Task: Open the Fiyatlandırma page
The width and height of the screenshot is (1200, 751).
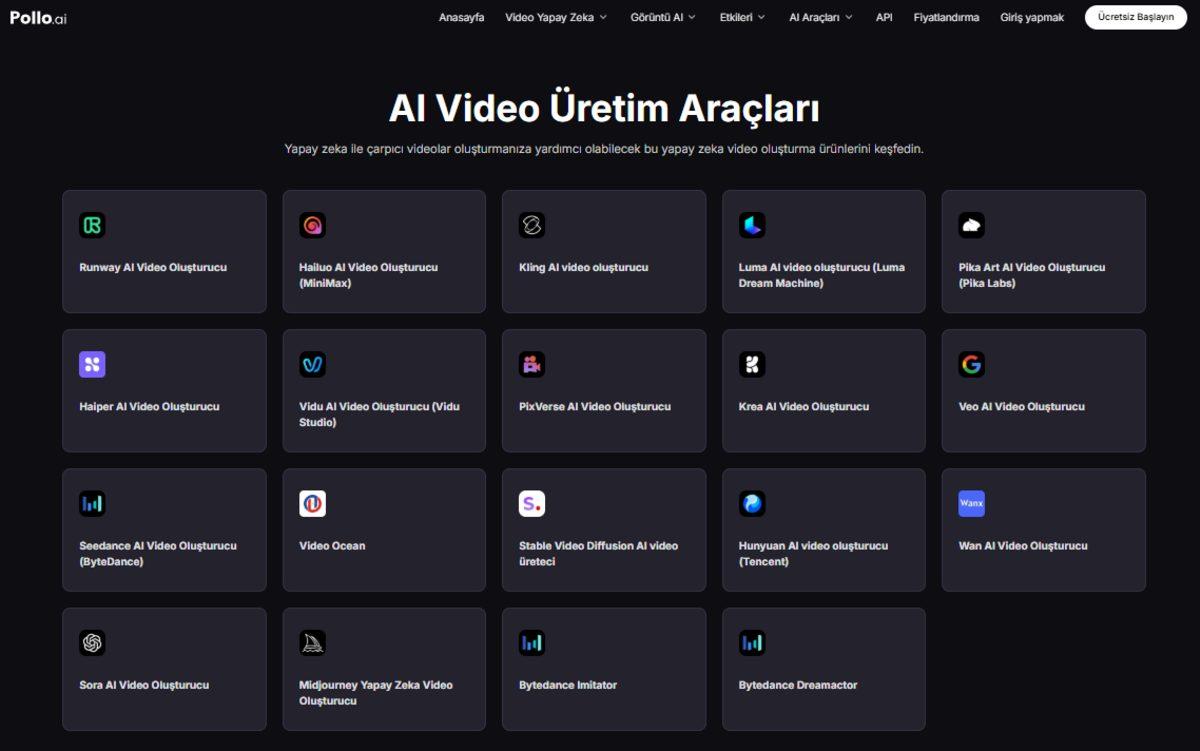Action: (x=946, y=17)
